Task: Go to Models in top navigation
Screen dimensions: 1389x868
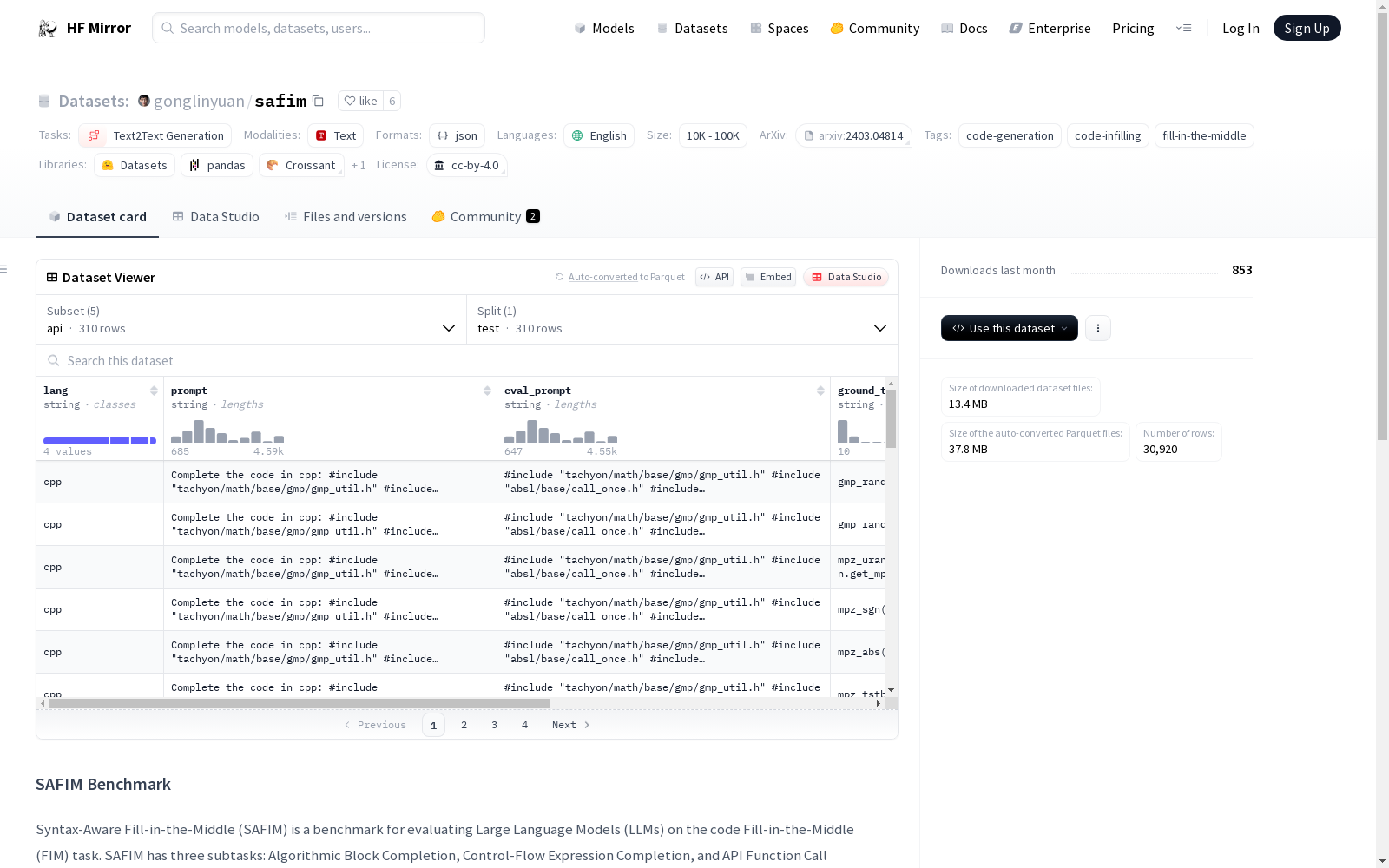Action: tap(604, 28)
